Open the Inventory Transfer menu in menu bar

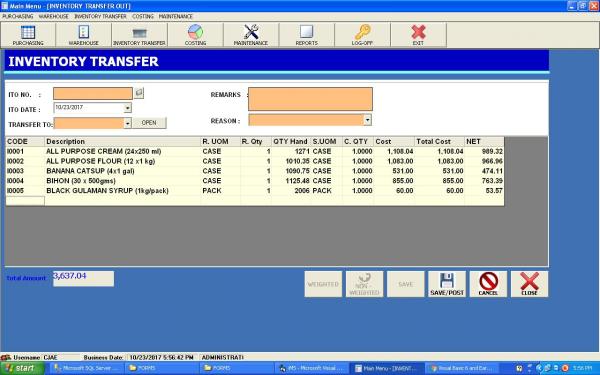[100, 16]
